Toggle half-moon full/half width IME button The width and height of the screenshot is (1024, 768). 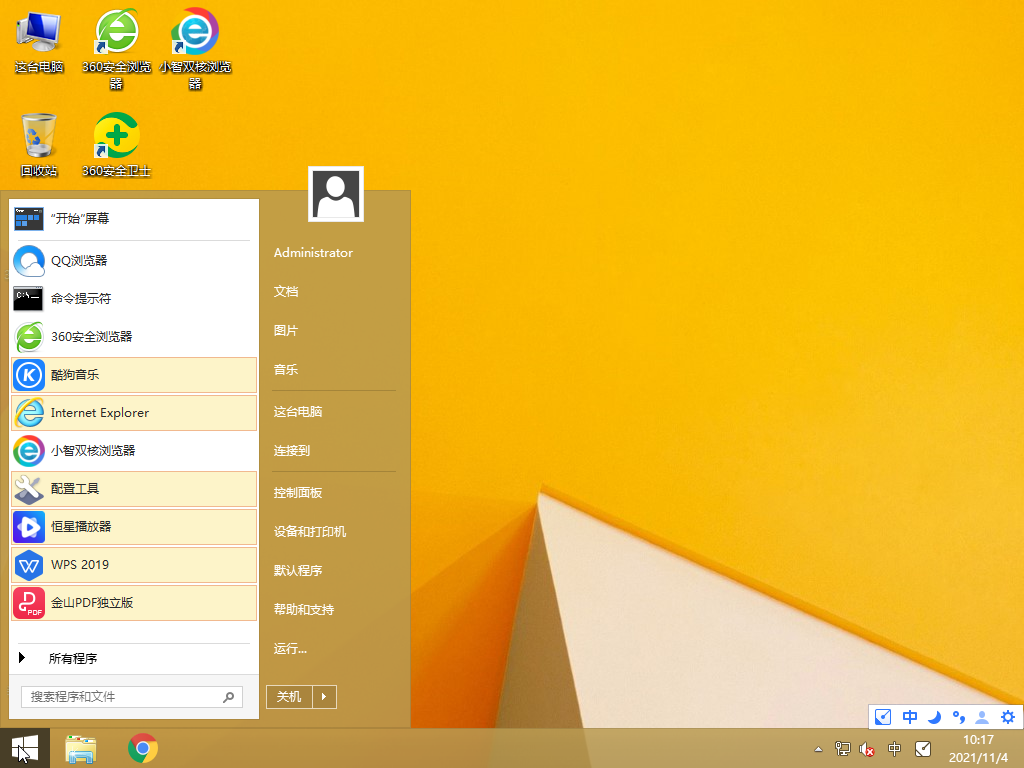click(934, 717)
